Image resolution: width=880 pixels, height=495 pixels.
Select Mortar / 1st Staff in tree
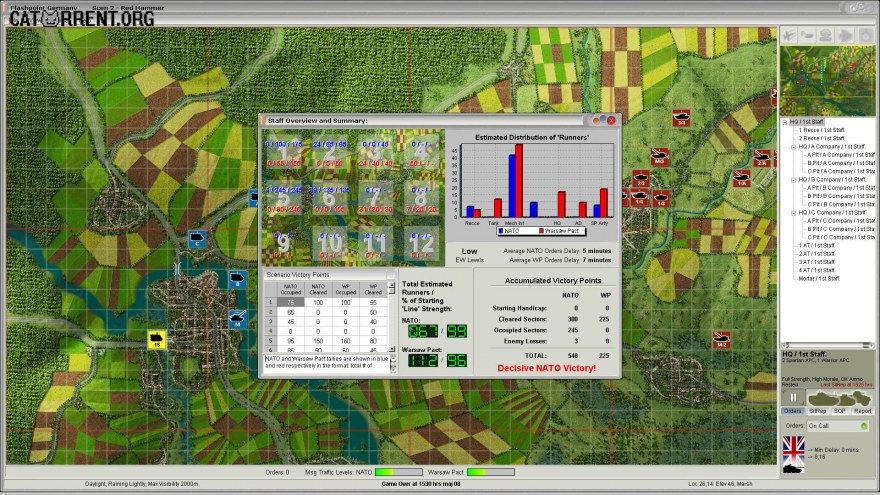819,278
